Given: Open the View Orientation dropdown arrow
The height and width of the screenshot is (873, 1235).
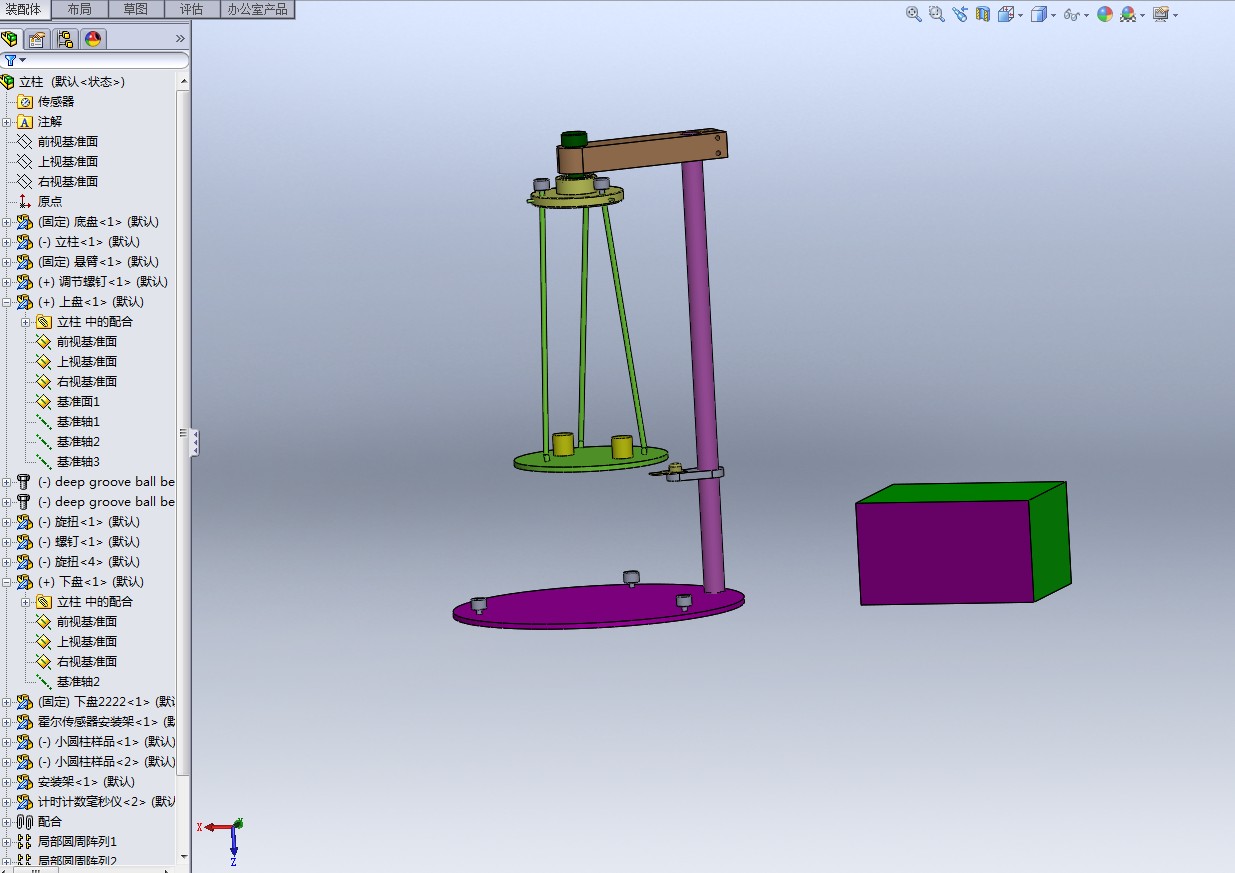Looking at the screenshot, I should click(x=1020, y=15).
